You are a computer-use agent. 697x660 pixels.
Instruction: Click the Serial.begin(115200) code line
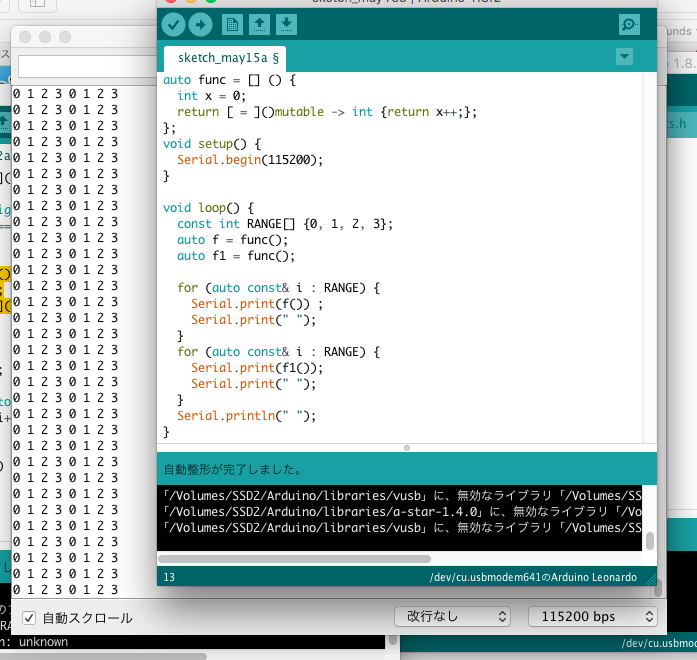(x=250, y=160)
